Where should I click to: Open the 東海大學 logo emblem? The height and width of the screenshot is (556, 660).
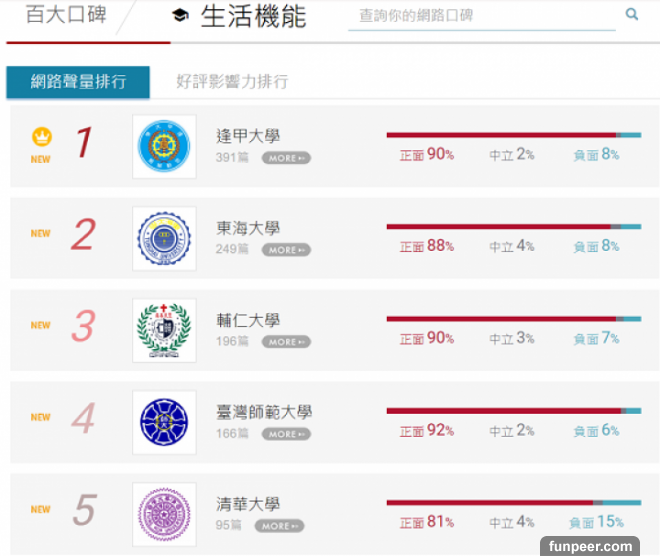click(x=164, y=239)
